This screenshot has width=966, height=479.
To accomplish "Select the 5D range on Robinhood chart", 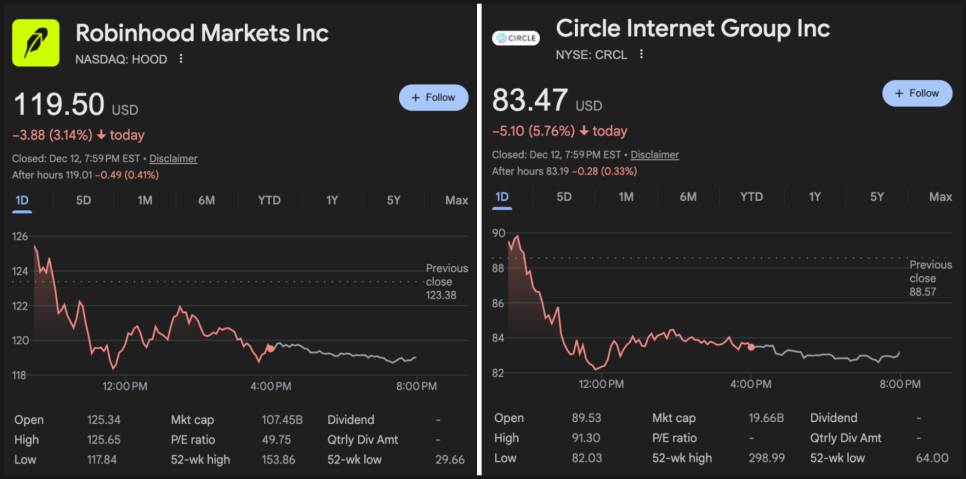I will click(x=84, y=200).
